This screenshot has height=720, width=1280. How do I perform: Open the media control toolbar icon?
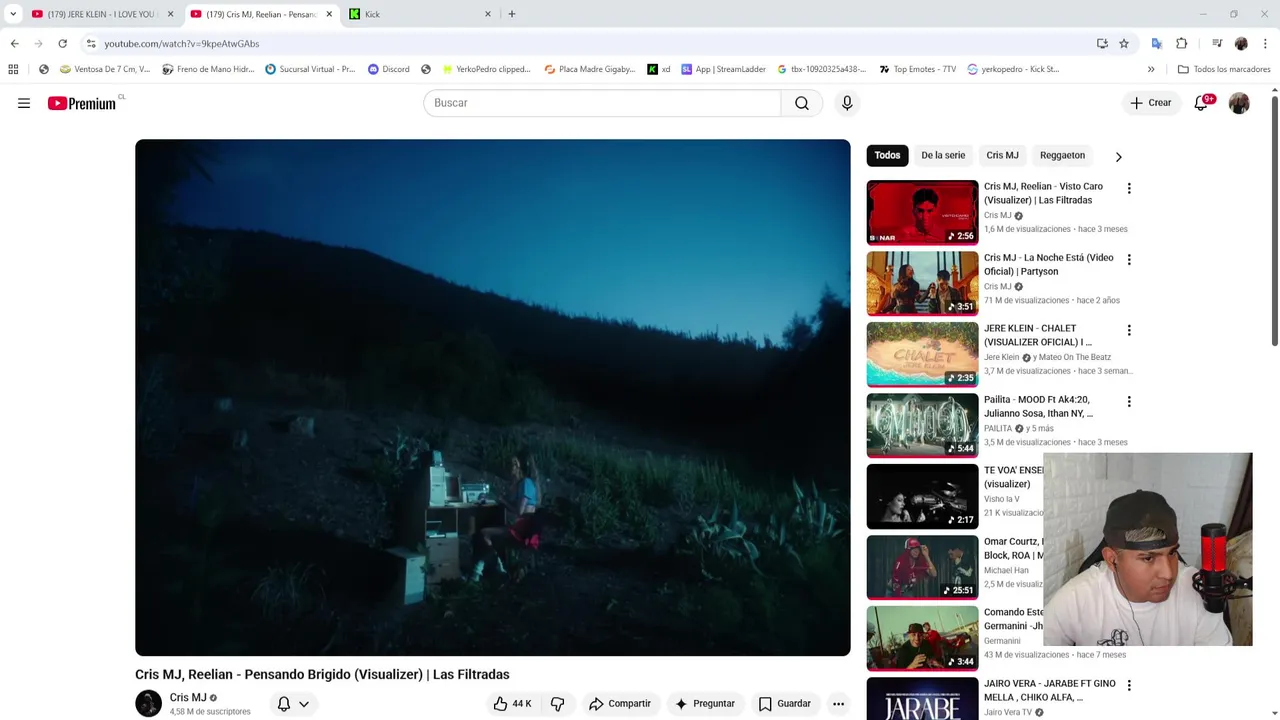click(1217, 44)
